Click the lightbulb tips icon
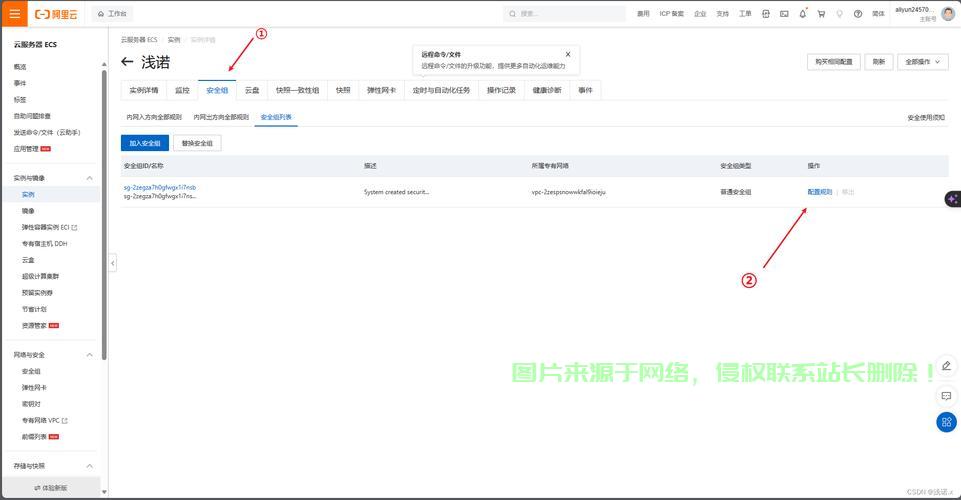961x500 pixels. tap(840, 13)
